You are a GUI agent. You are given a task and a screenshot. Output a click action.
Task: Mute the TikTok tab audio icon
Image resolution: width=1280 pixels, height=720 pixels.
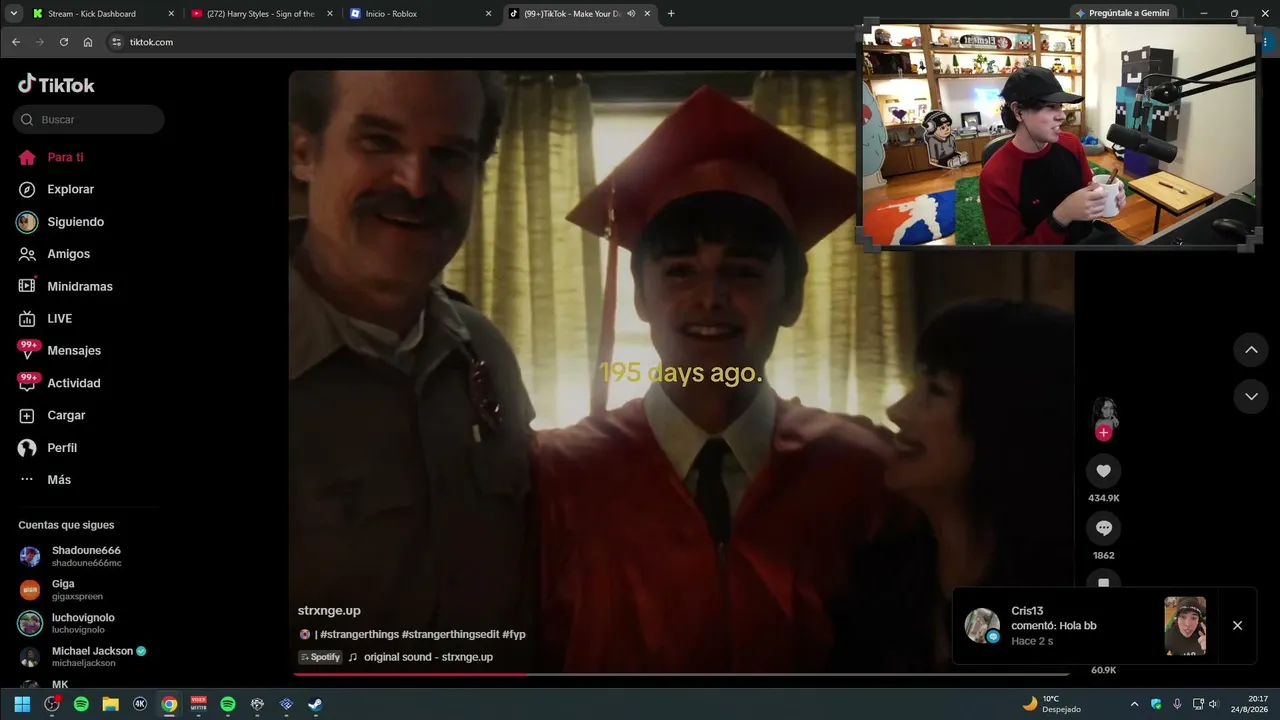click(x=632, y=14)
